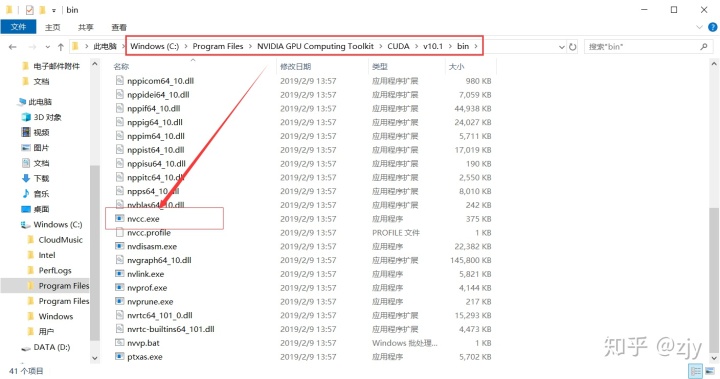Click NVIDIA GPU Computing Toolkit in address path

(315, 46)
